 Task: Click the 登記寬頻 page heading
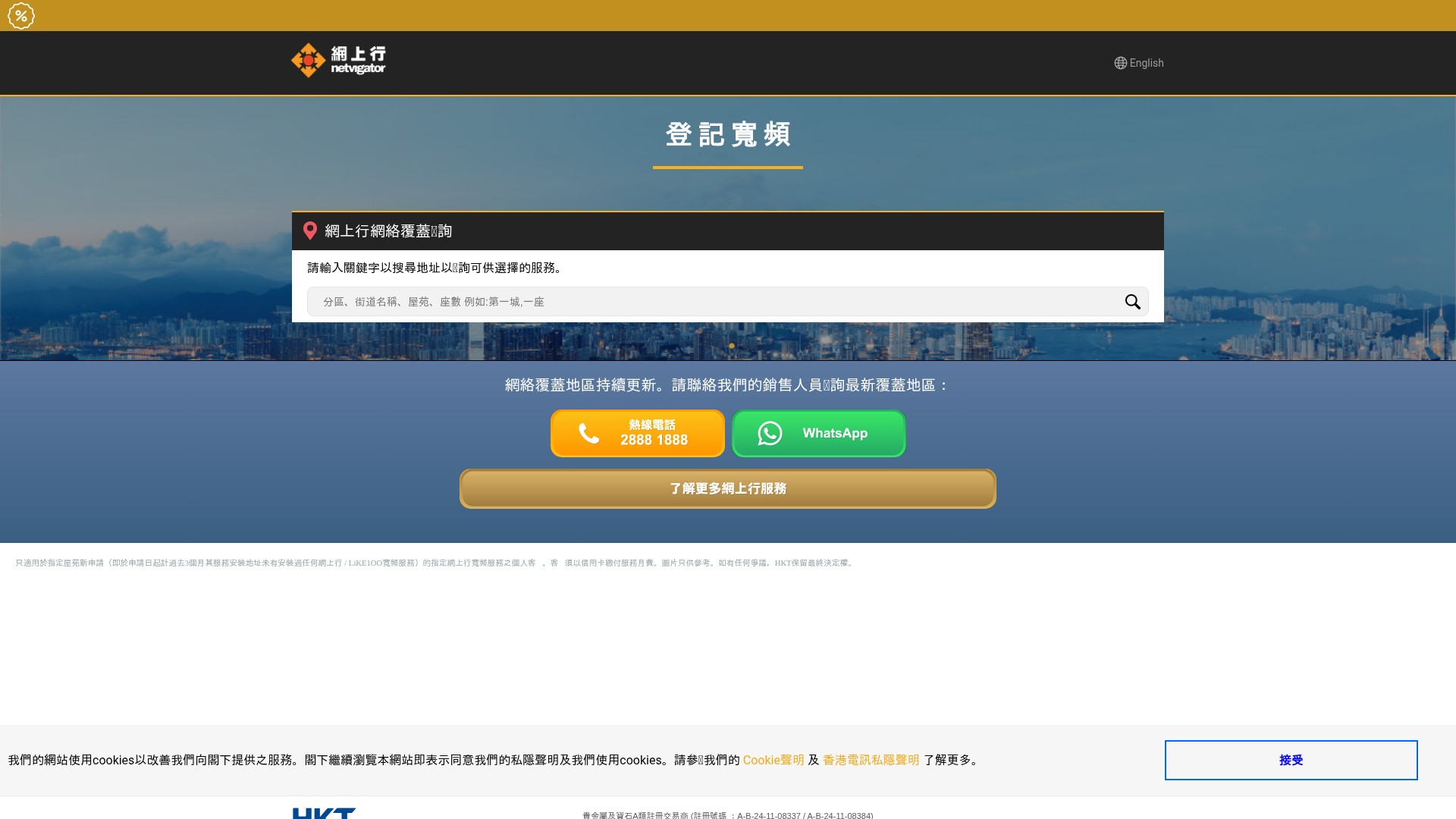click(x=728, y=135)
